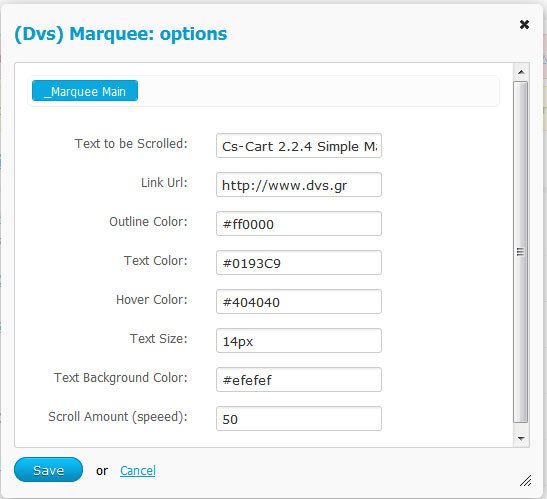This screenshot has height=499, width=547.
Task: Click the Scroll Amount speed field
Action: point(299,418)
